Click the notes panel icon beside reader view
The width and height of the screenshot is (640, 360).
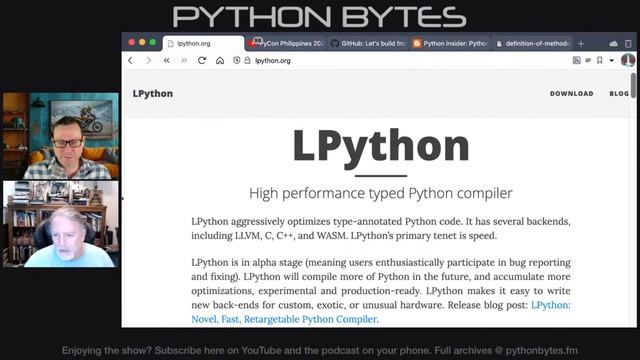point(588,60)
